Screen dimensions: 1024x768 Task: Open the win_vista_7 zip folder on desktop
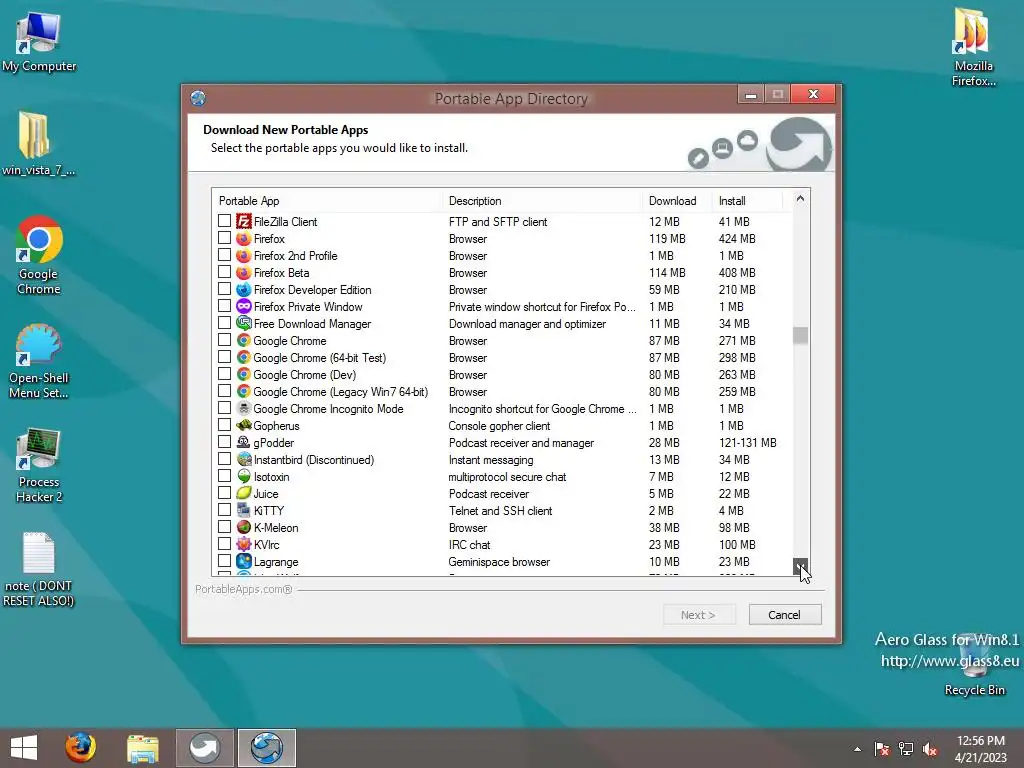click(x=38, y=144)
